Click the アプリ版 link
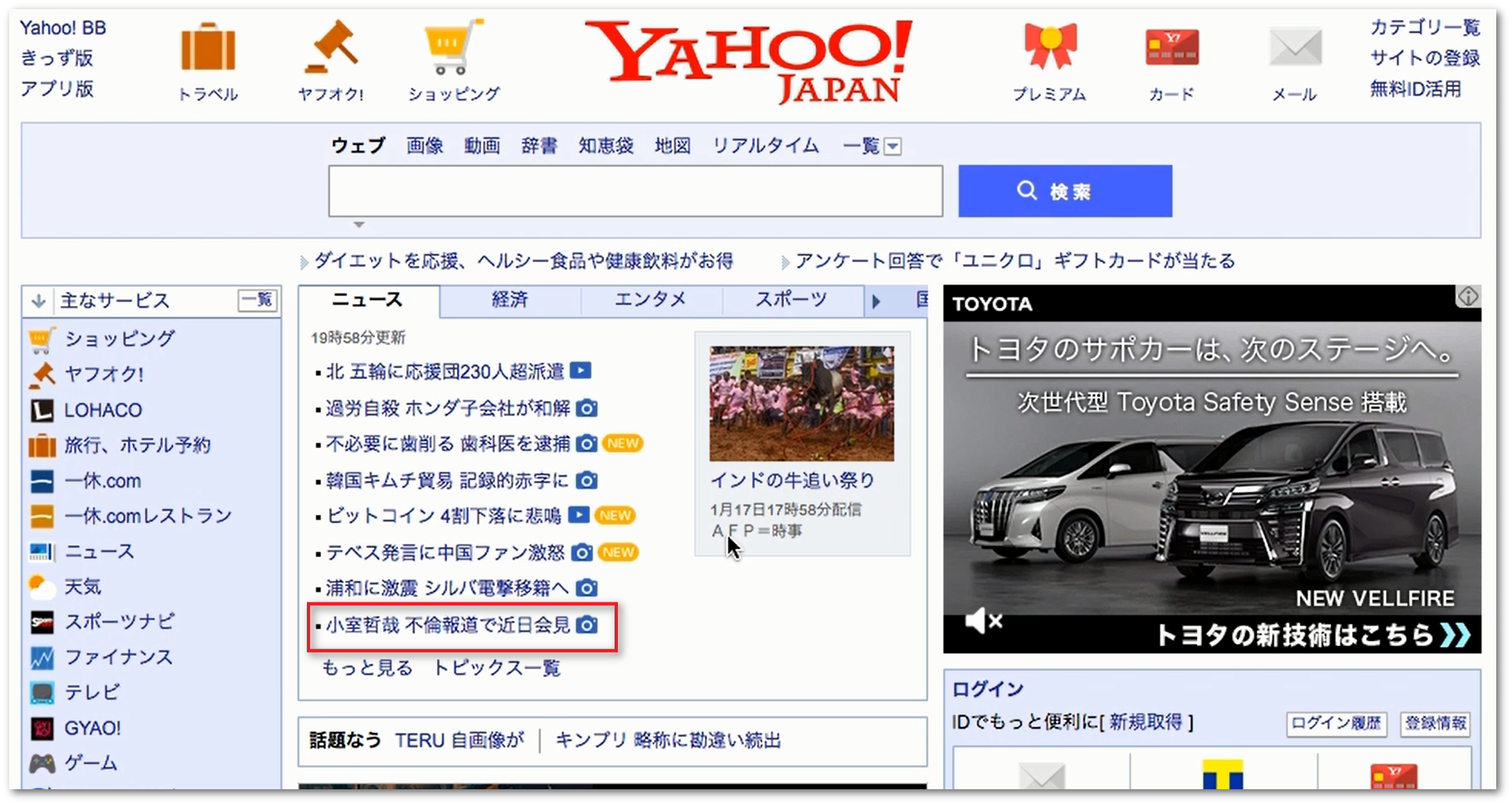 click(x=56, y=89)
